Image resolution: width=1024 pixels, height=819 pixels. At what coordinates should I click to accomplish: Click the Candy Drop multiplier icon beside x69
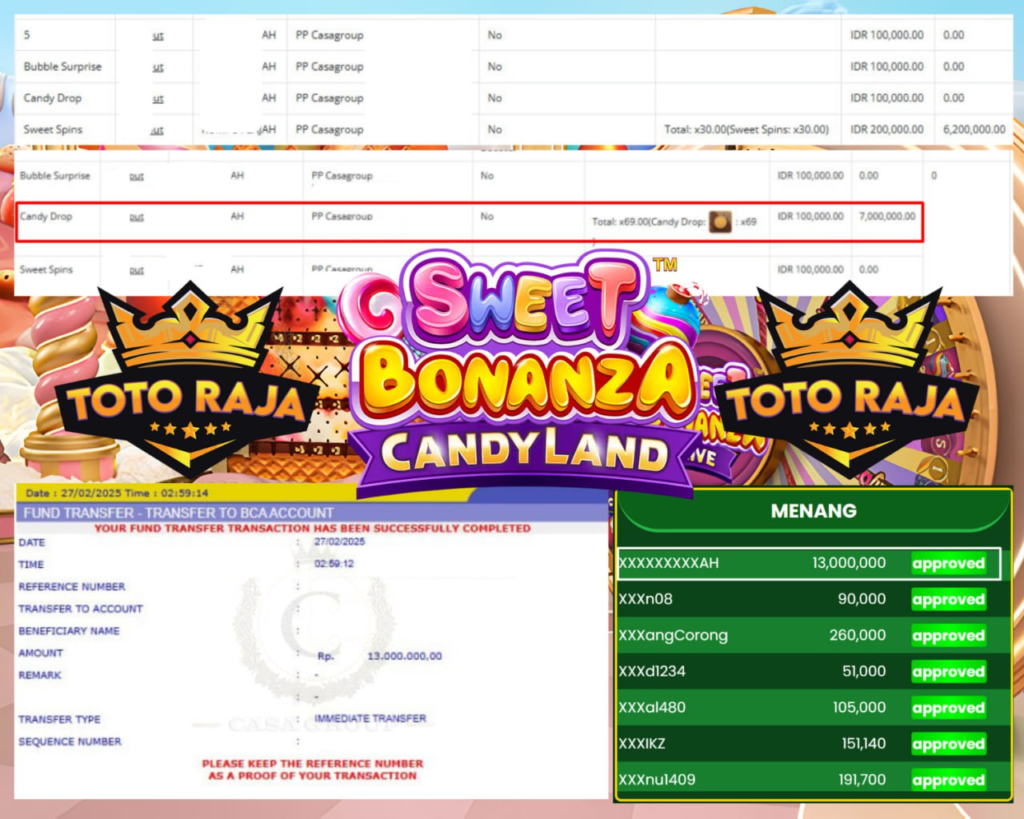tap(720, 222)
